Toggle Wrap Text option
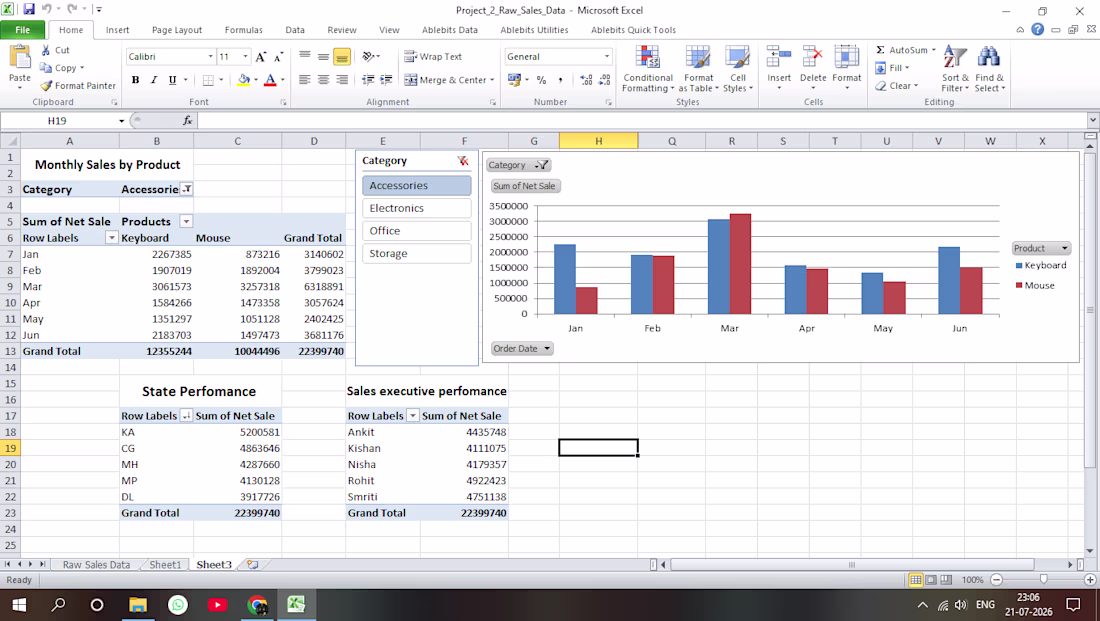Image resolution: width=1100 pixels, height=621 pixels. pyautogui.click(x=433, y=57)
